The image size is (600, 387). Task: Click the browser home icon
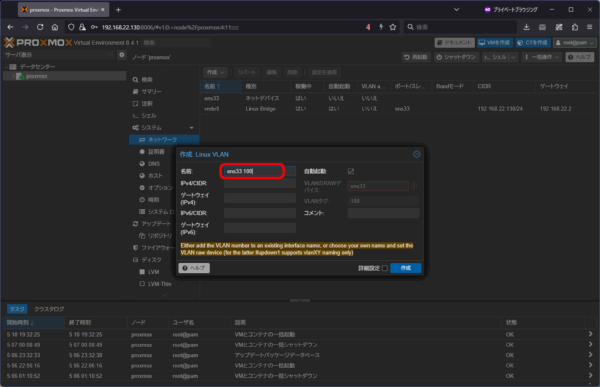(55, 27)
